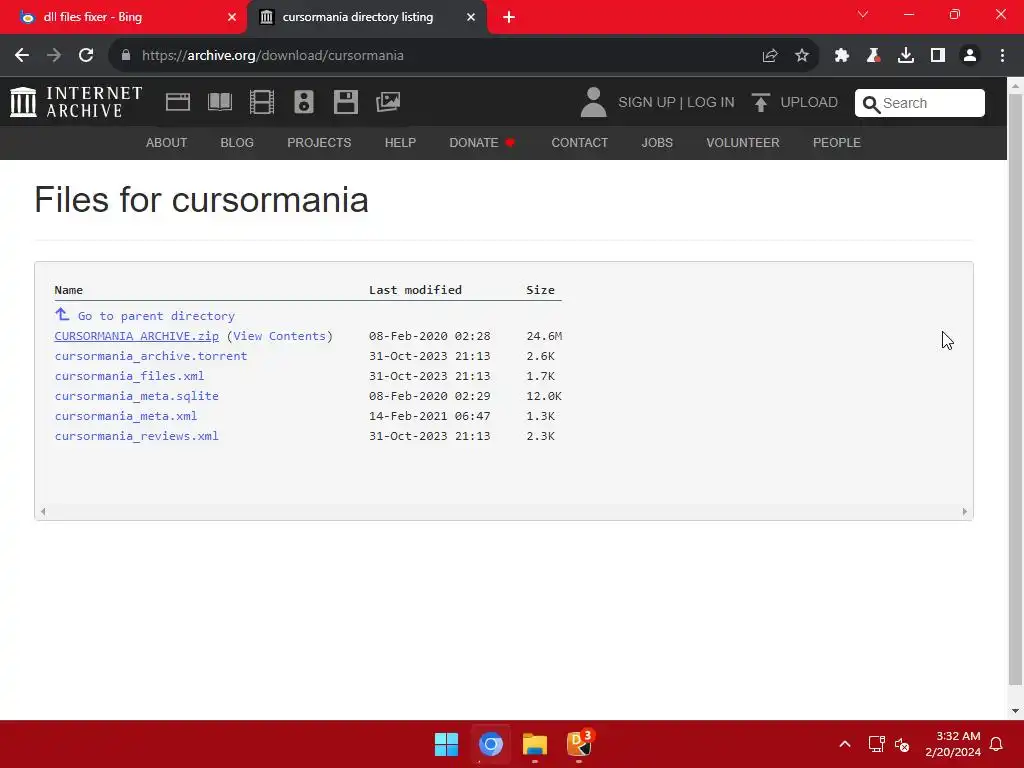Screen dimensions: 1024x768
Task: Open the Chrome three-dot menu
Action: [1002, 56]
